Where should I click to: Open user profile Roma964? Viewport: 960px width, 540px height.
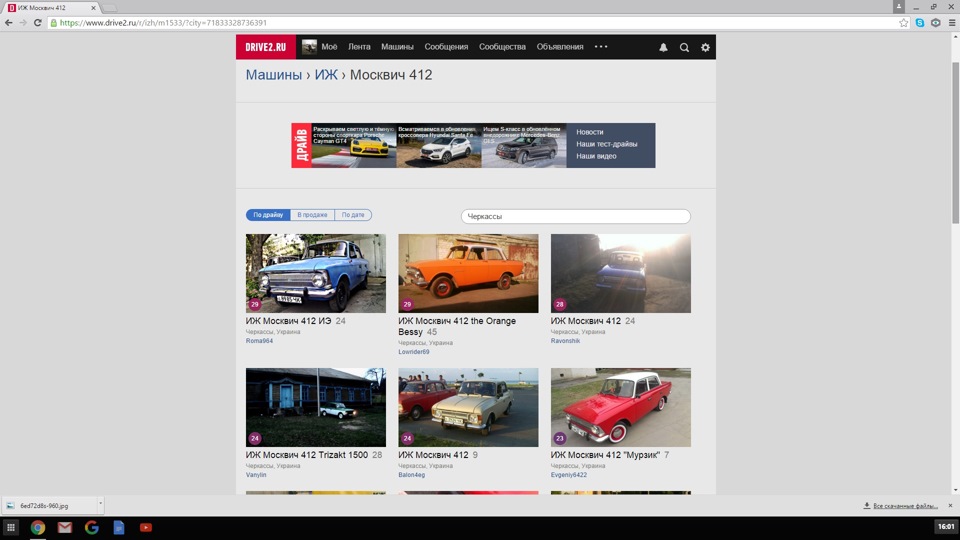(259, 341)
